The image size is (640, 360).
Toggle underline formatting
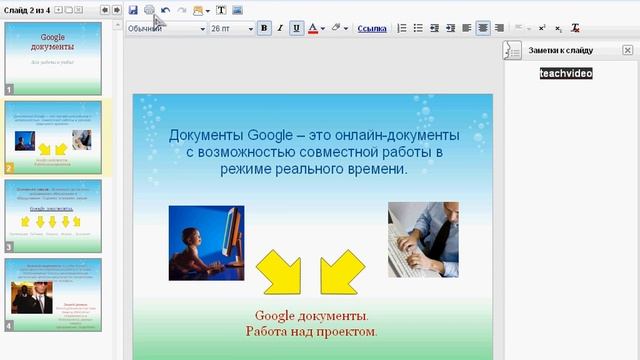296,28
